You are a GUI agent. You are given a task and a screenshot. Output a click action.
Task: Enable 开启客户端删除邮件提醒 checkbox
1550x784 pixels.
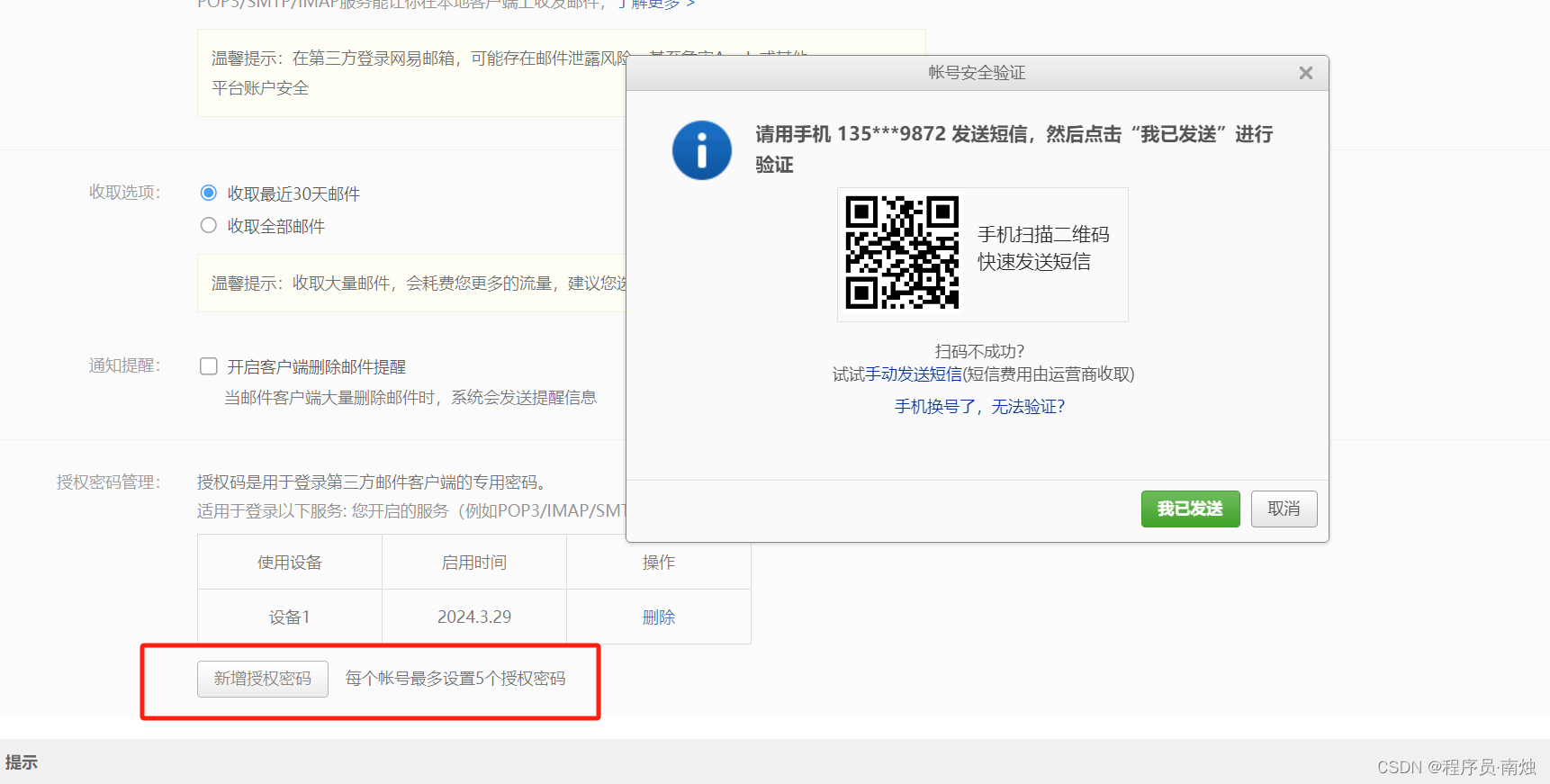point(209,366)
